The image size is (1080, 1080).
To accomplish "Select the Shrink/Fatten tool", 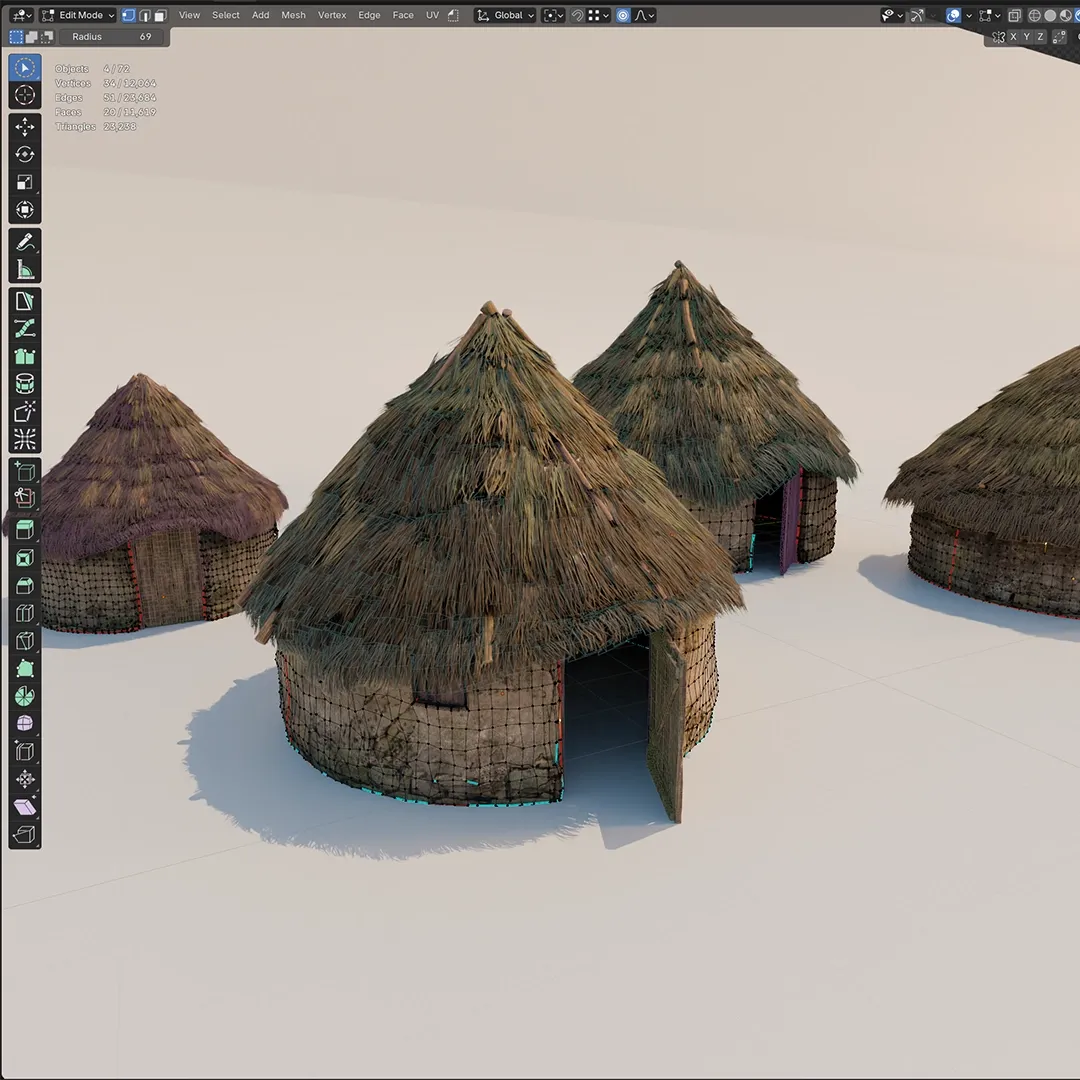I will click(25, 779).
